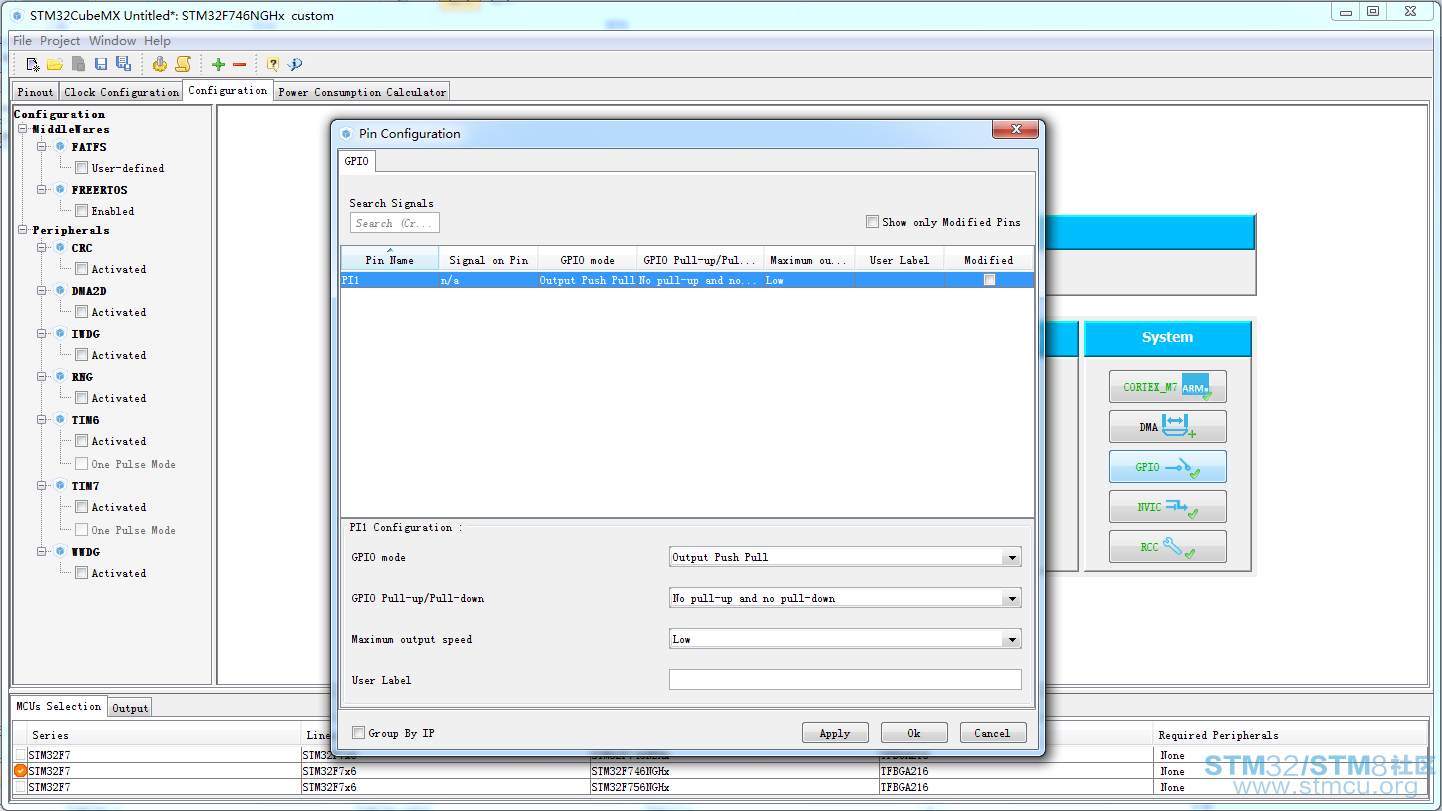1442x811 pixels.
Task: Activate the CRC peripheral checkbox
Action: tap(82, 269)
